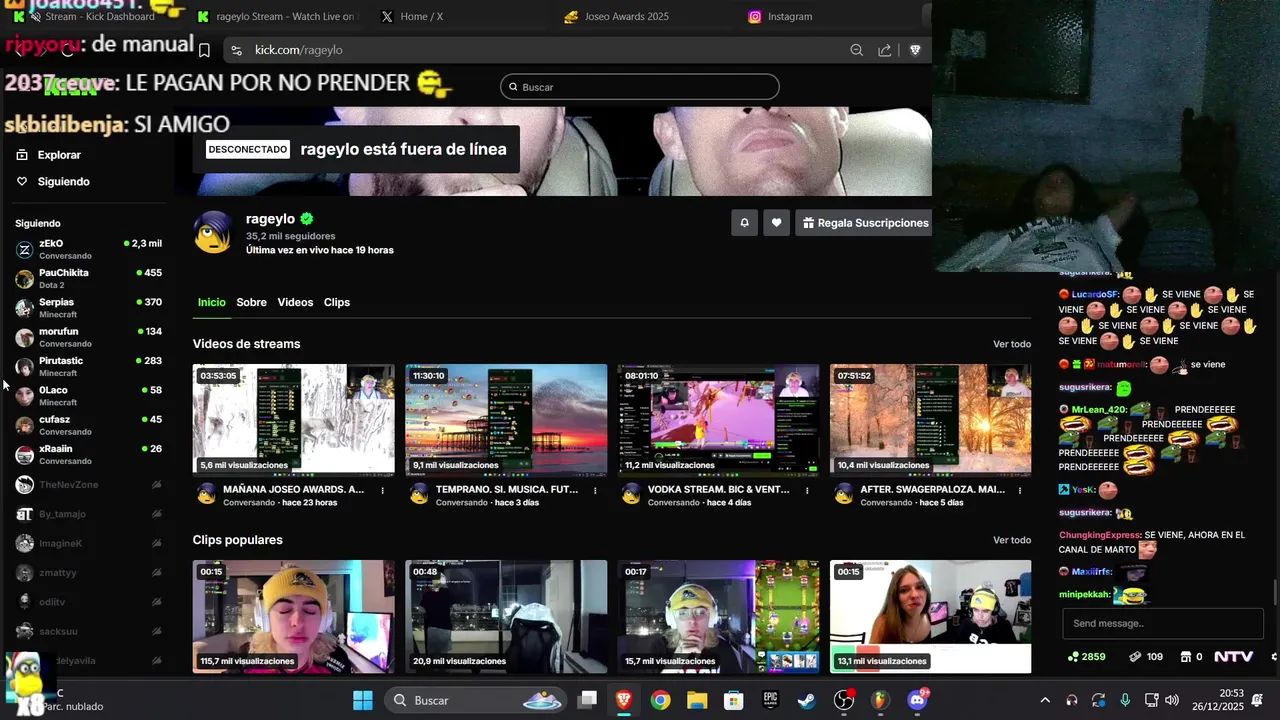
Task: Switch to Instagram browser tab
Action: coord(780,16)
